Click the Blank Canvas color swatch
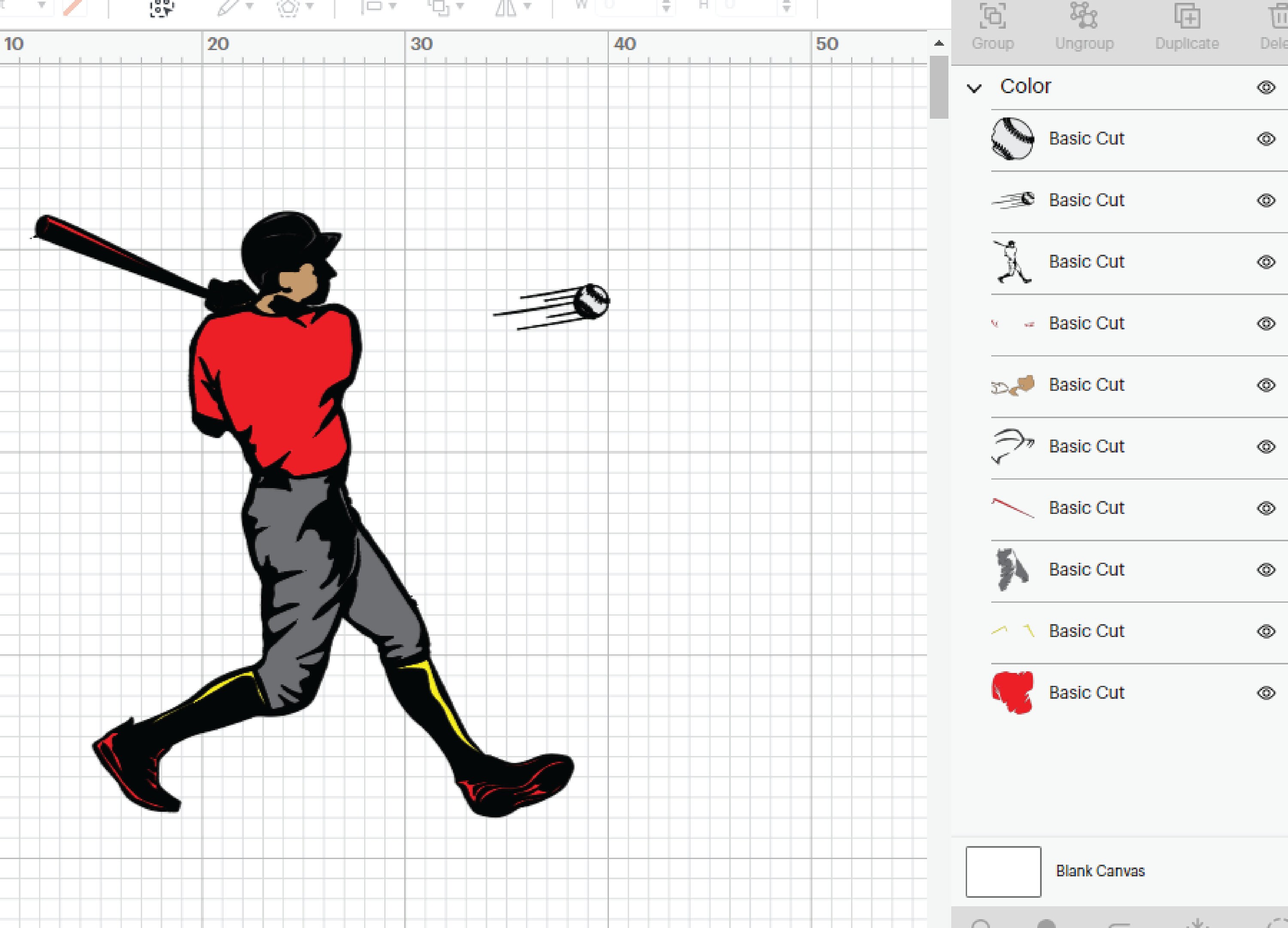Viewport: 1288px width, 928px height. 1003,872
